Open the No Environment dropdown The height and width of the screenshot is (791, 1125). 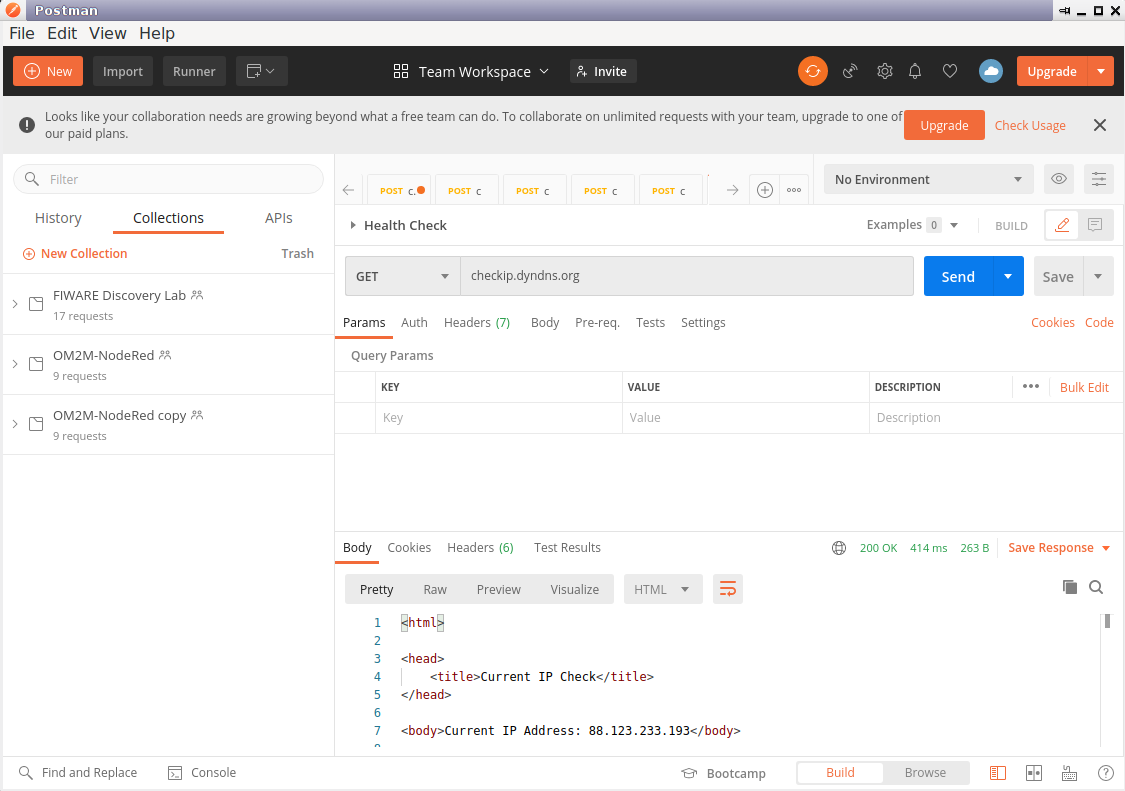(x=928, y=179)
